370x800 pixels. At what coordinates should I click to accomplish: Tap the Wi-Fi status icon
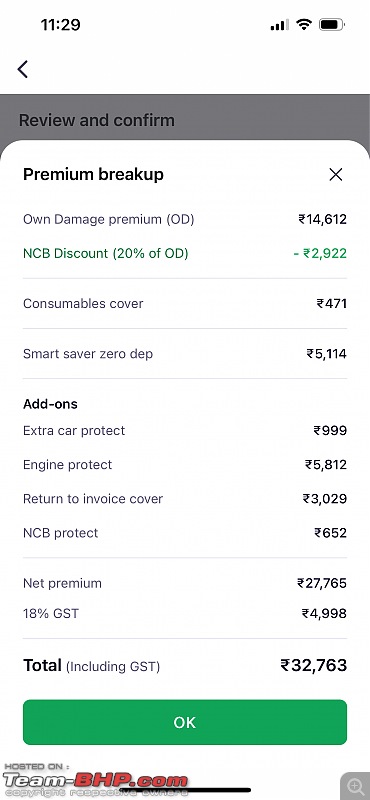pyautogui.click(x=304, y=24)
